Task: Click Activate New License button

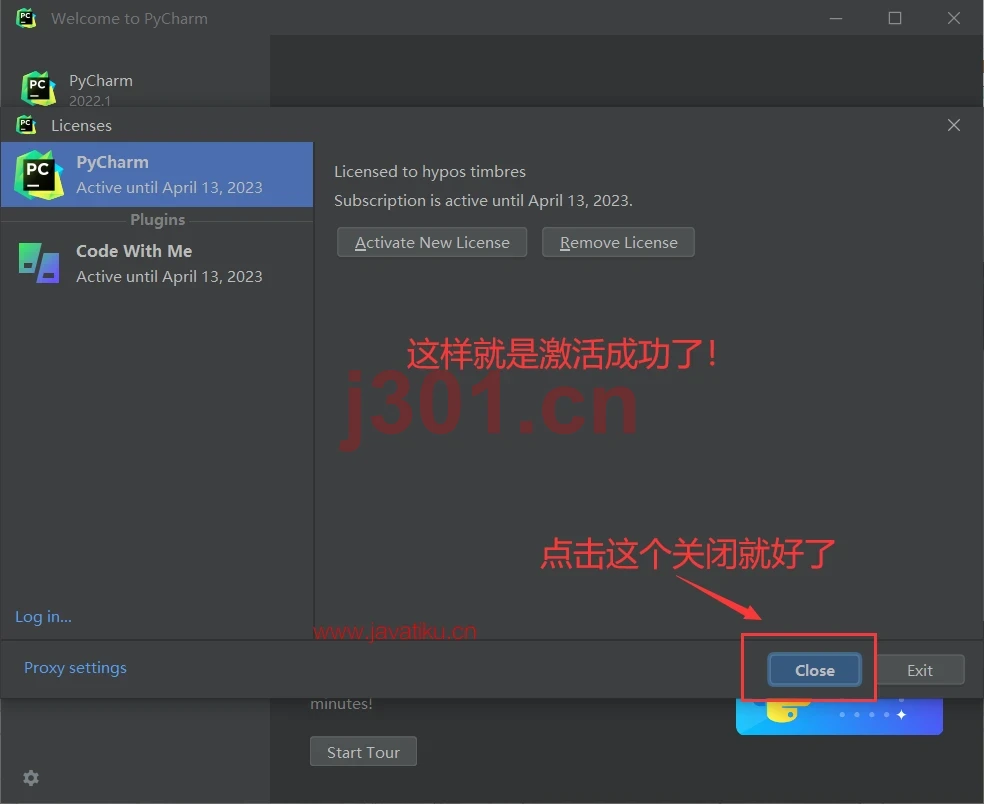Action: point(432,242)
